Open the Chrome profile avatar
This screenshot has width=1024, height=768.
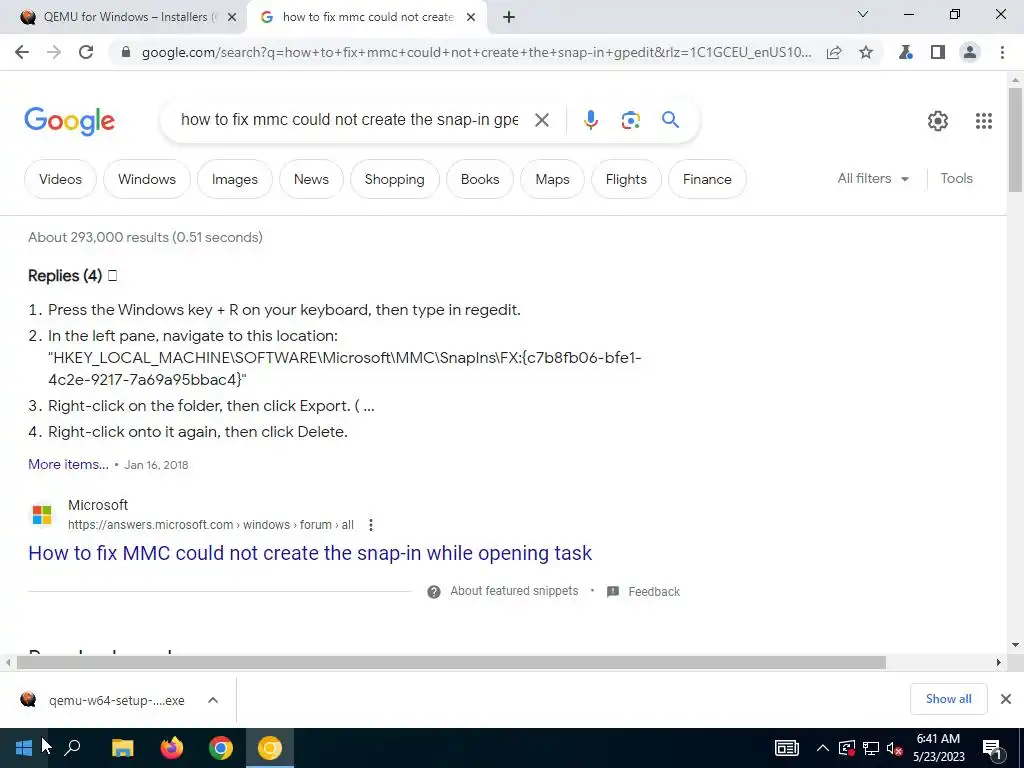click(970, 52)
